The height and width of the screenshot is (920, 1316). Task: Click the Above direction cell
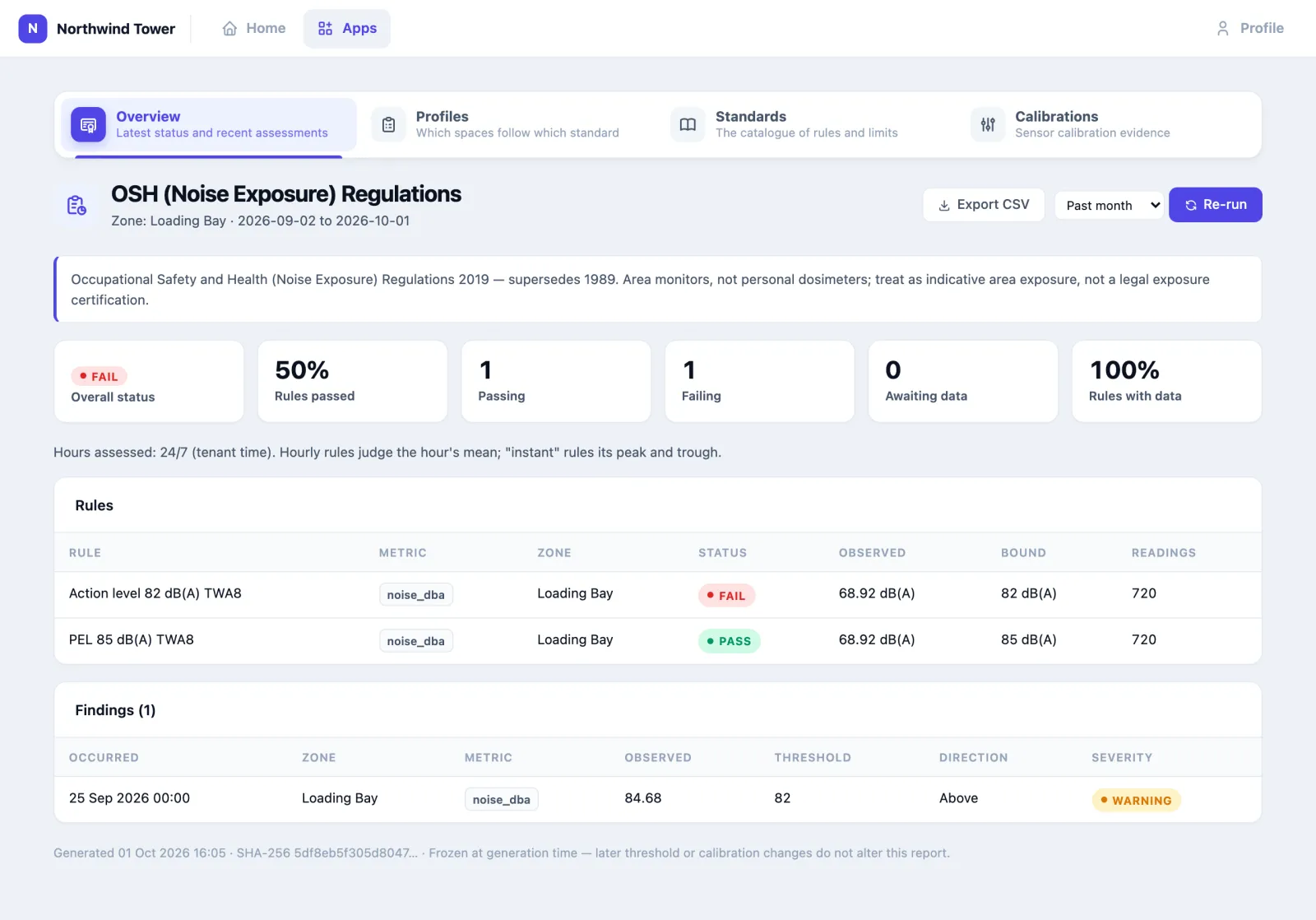959,798
